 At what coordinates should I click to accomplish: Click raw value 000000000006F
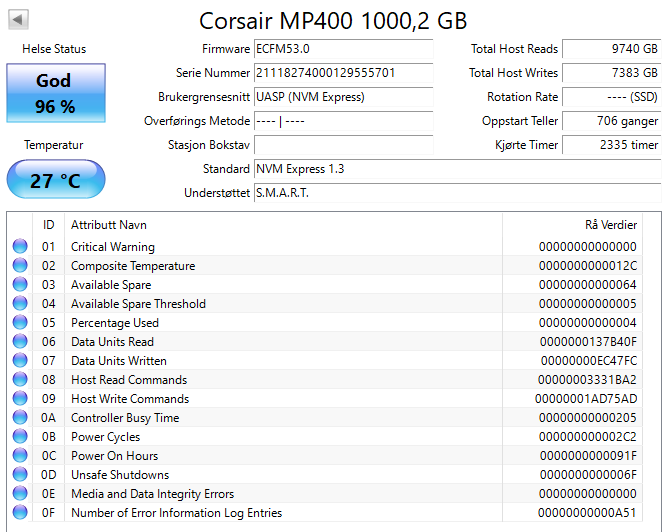588,475
